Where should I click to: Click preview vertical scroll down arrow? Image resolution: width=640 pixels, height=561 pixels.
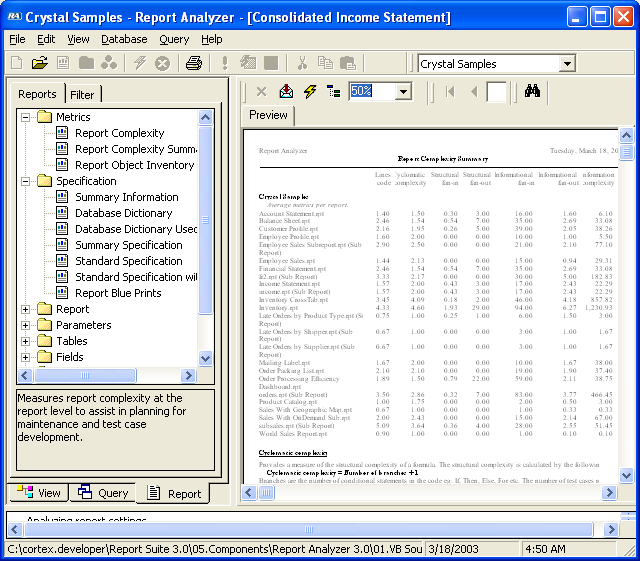click(x=626, y=475)
